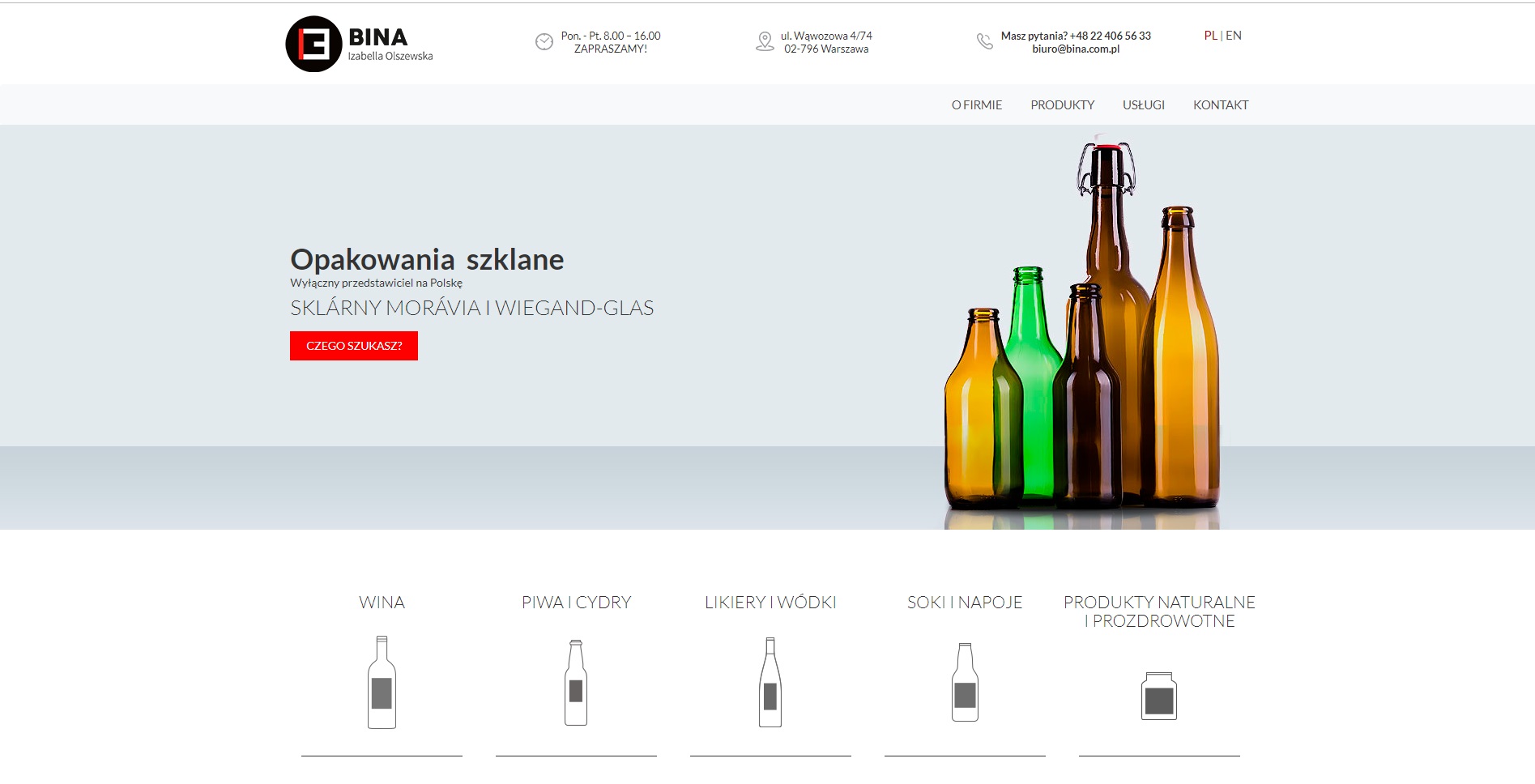
Task: Select the juice bottle icon under SOKI I NAPOJE
Action: [965, 682]
